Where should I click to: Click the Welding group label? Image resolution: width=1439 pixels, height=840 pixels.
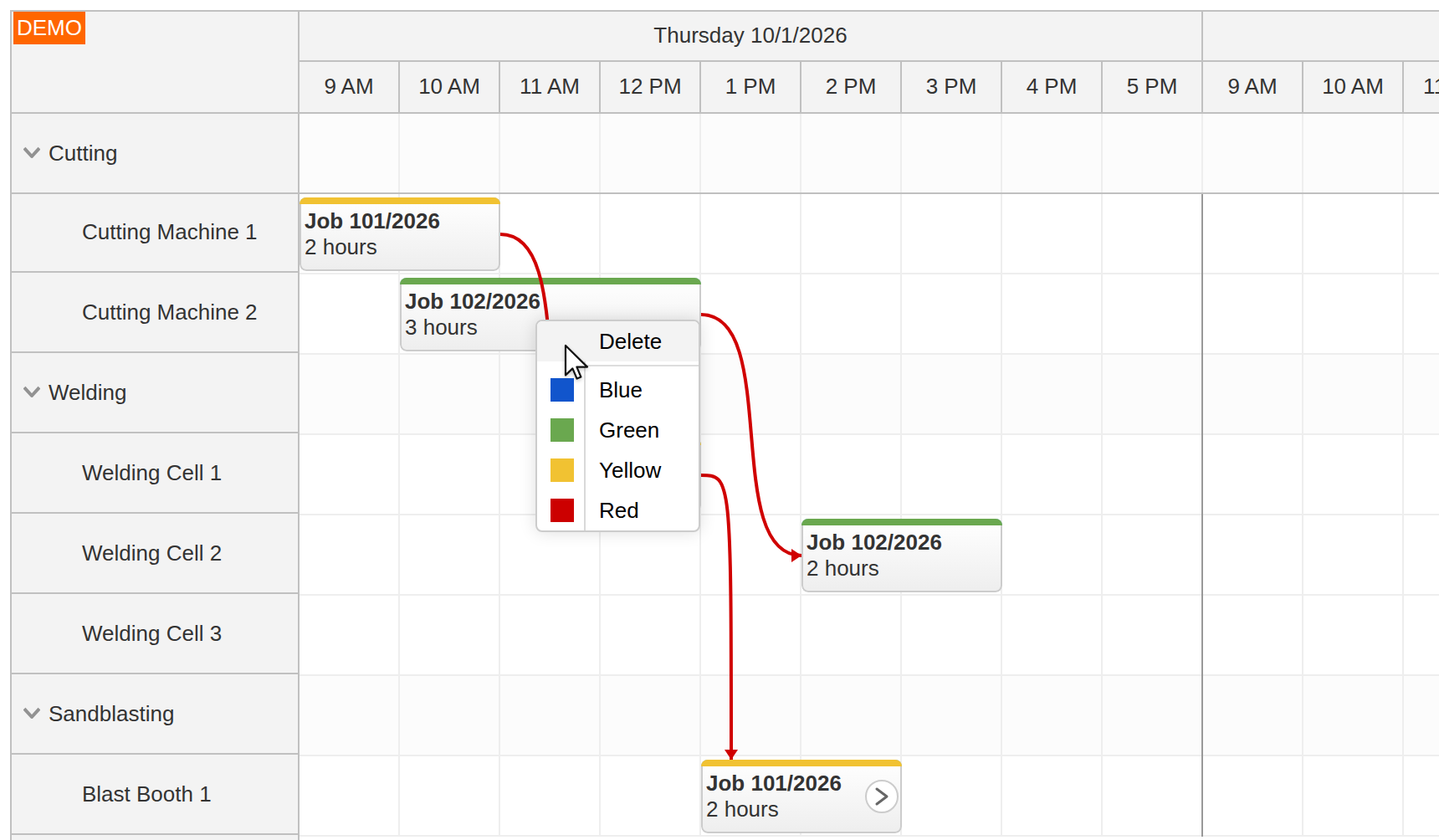tap(87, 392)
